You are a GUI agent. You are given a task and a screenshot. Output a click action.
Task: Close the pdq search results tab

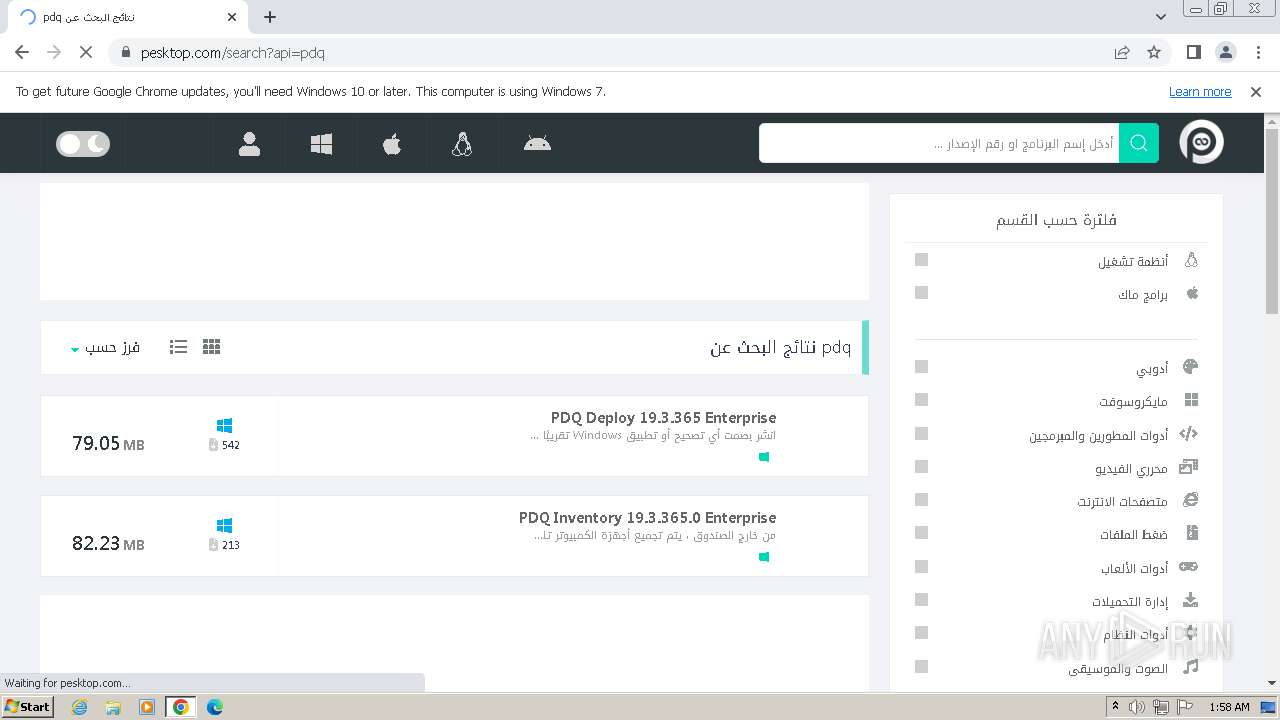[232, 17]
